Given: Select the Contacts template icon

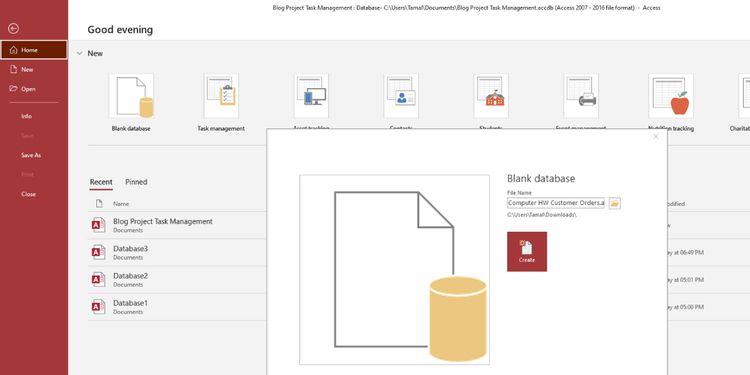Looking at the screenshot, I should coord(401,96).
